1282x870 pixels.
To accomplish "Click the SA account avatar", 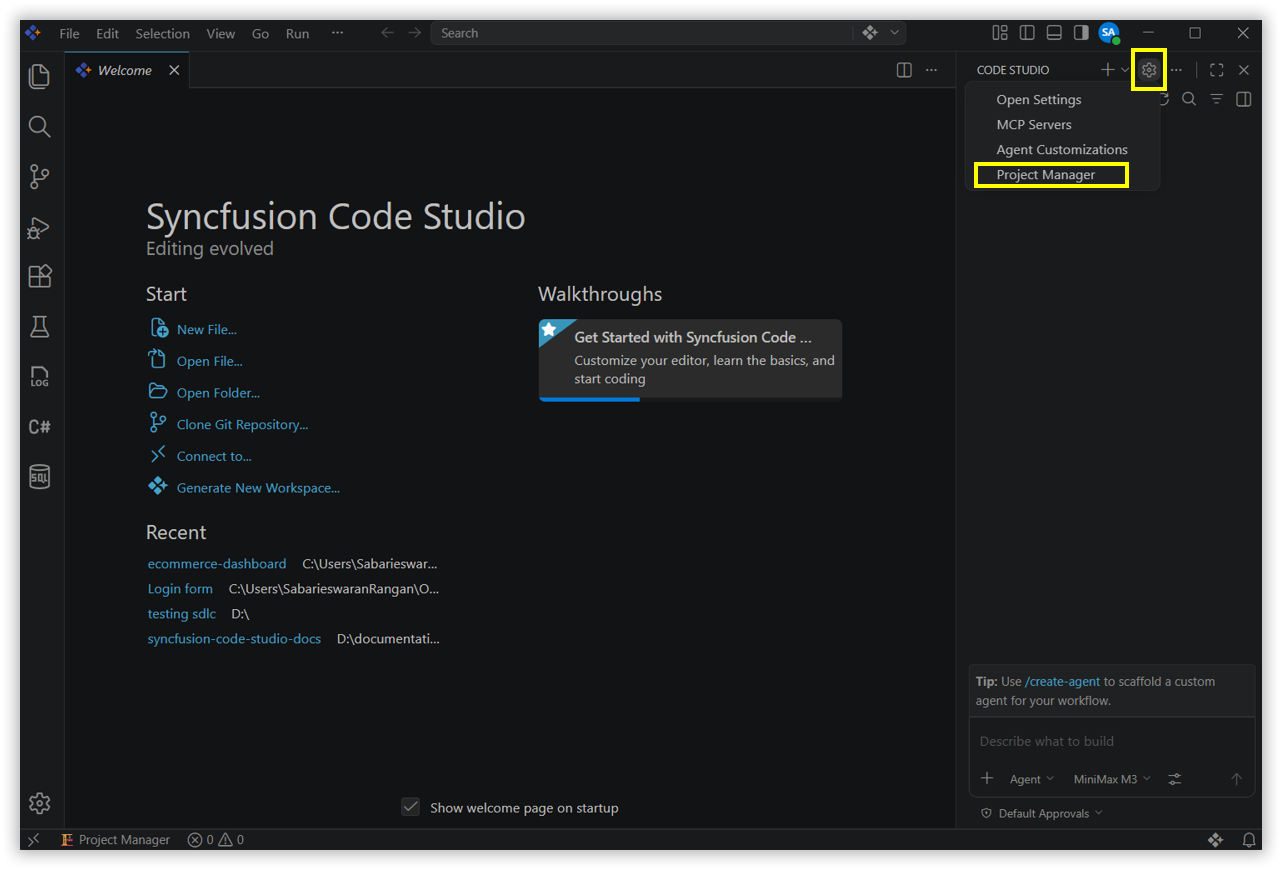I will [x=1108, y=33].
